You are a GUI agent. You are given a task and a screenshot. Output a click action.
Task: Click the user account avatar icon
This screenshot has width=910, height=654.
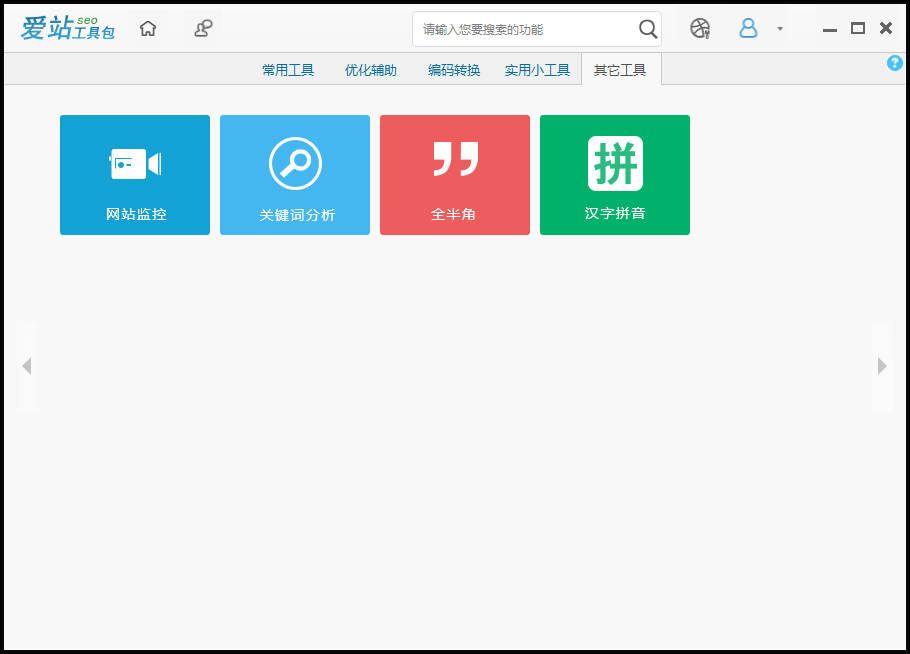(748, 28)
